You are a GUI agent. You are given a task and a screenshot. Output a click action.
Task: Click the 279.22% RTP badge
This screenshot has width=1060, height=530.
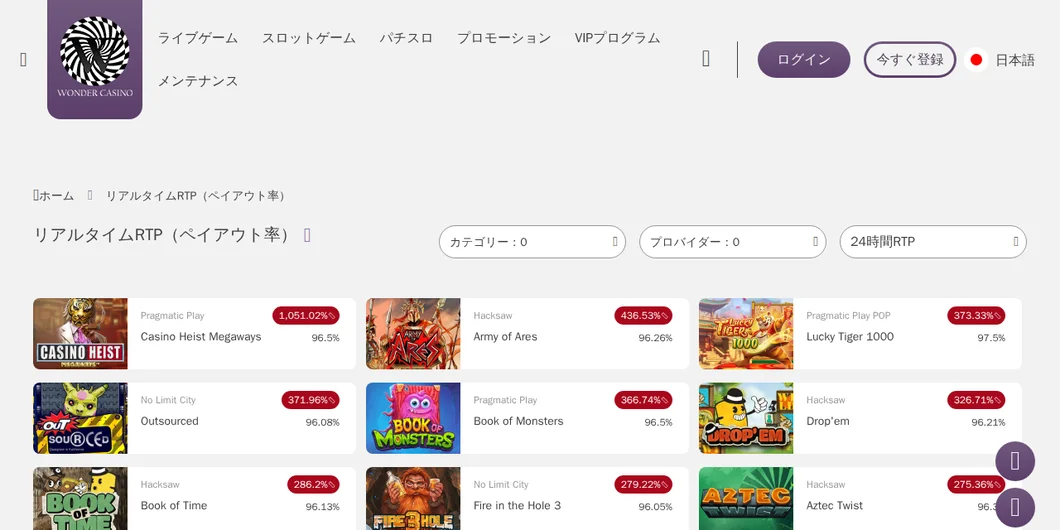tap(643, 485)
